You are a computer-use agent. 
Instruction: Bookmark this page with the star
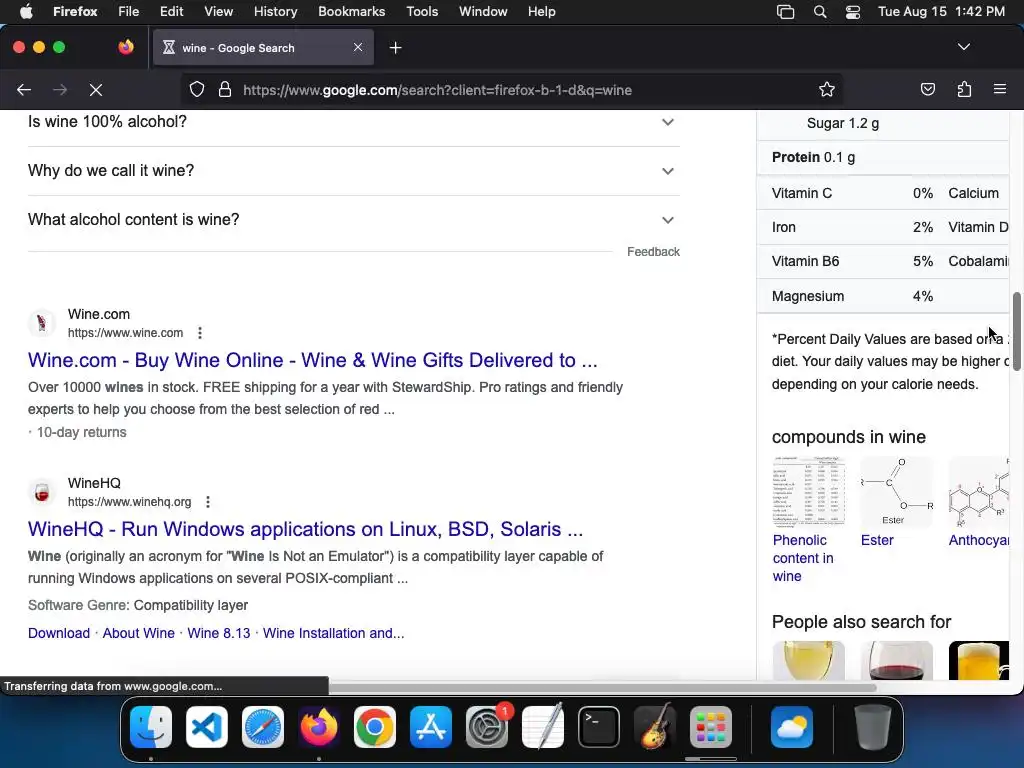coord(827,90)
